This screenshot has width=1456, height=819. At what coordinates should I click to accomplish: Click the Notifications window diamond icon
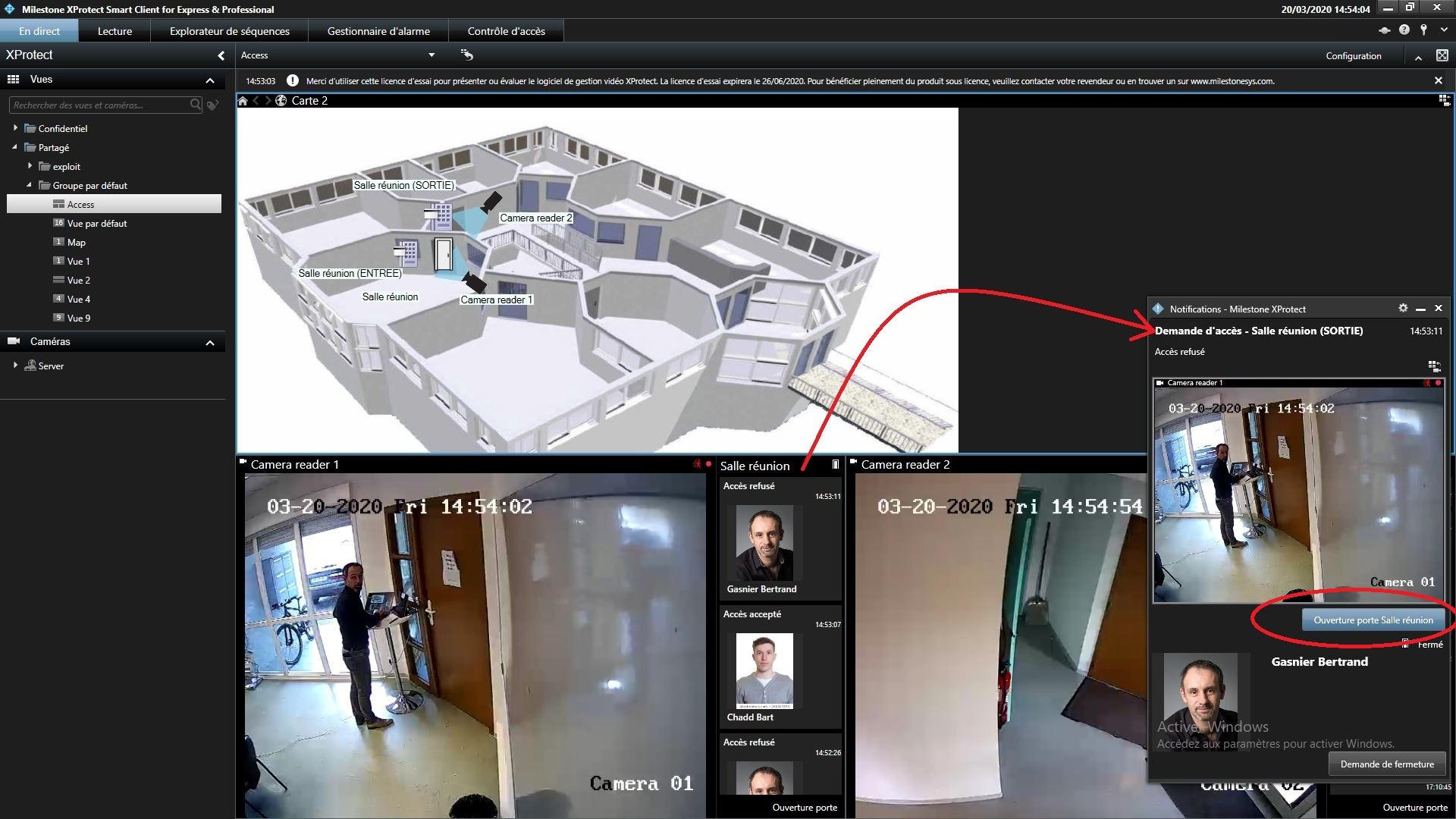coord(1158,309)
